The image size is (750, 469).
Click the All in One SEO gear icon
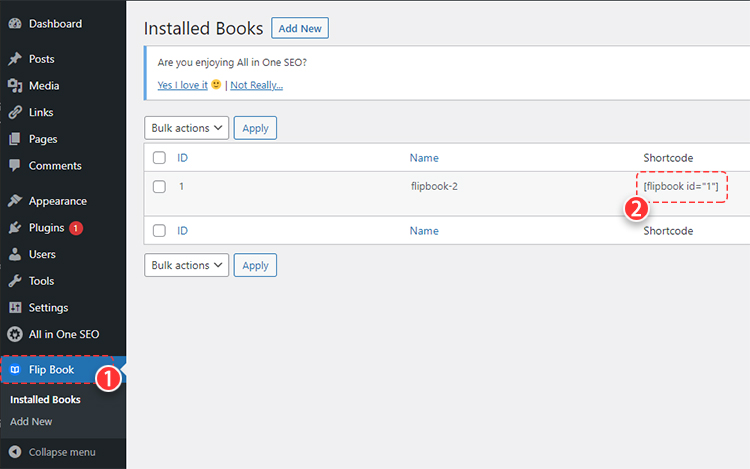(15, 335)
